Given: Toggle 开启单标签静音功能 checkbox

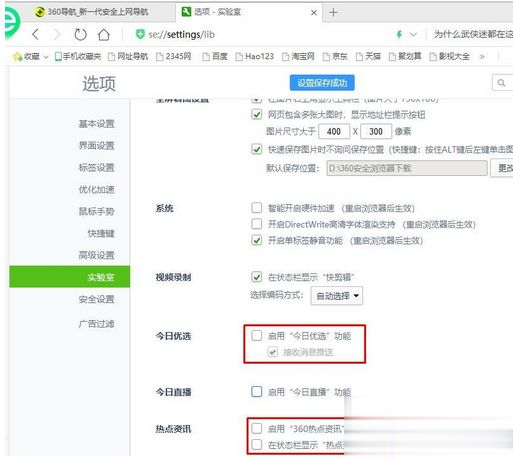Looking at the screenshot, I should pos(256,240).
